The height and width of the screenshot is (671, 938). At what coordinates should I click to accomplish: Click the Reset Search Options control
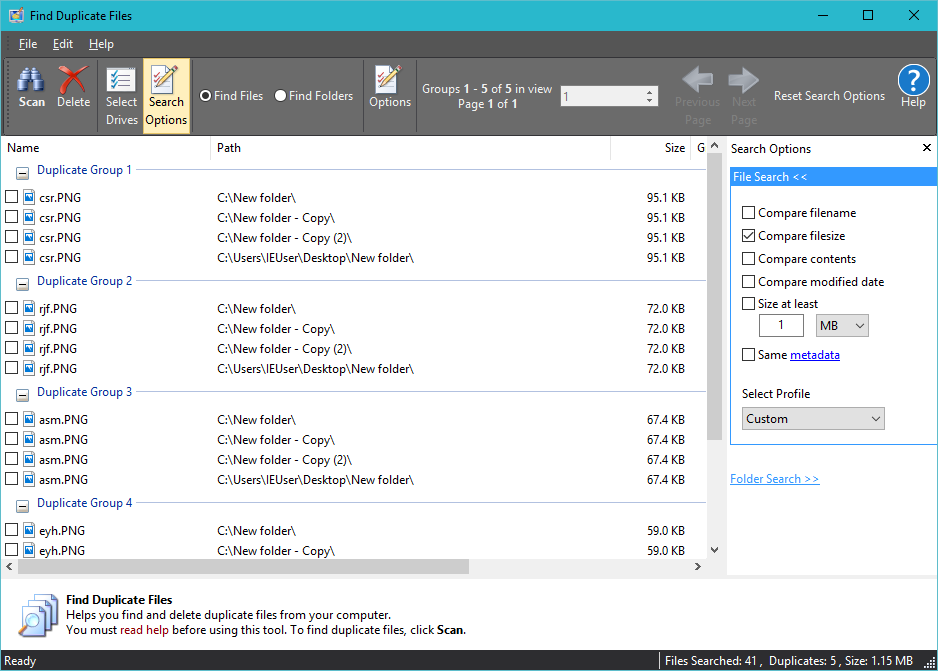tap(829, 96)
